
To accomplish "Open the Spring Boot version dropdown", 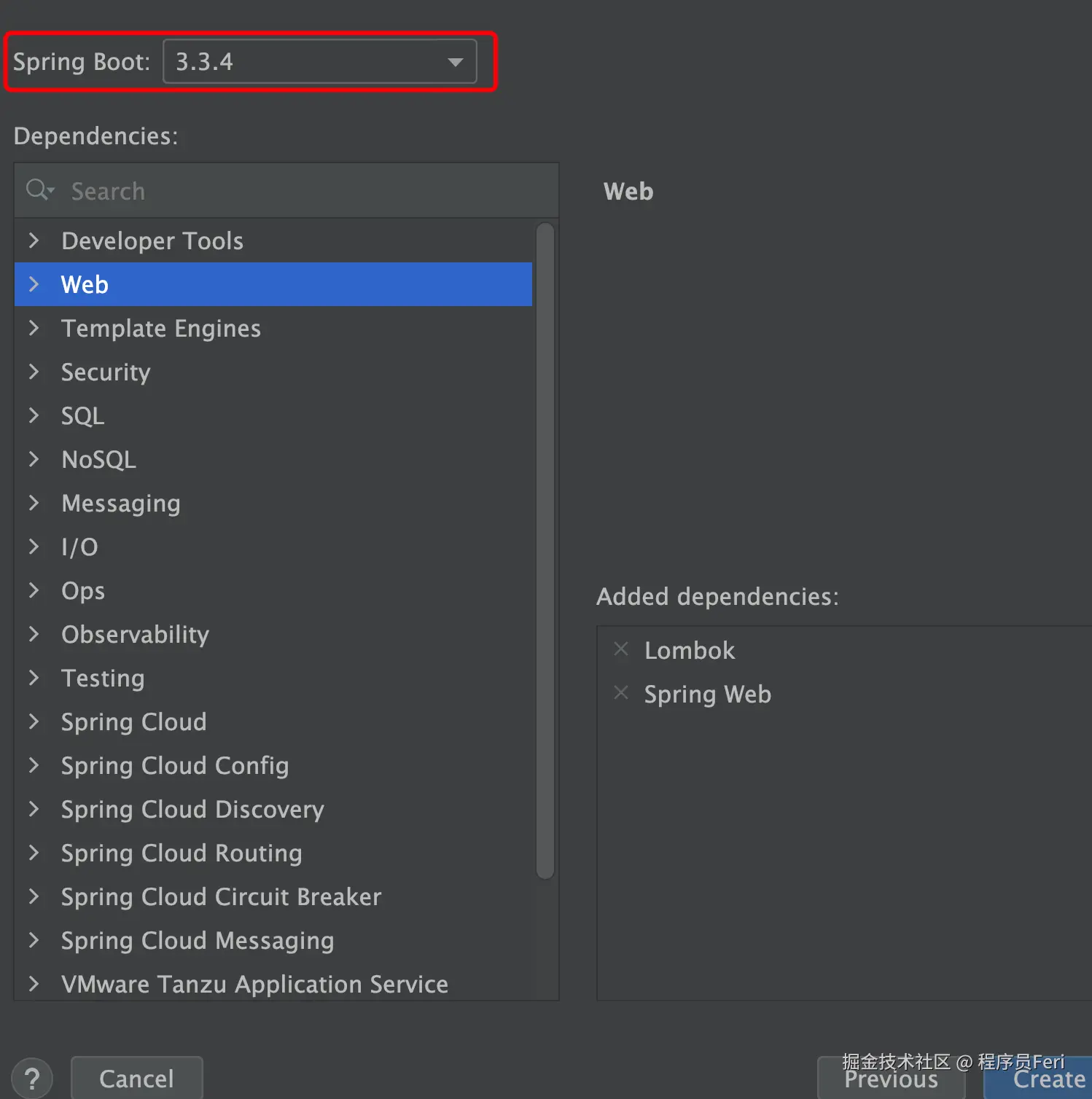I will tap(319, 62).
